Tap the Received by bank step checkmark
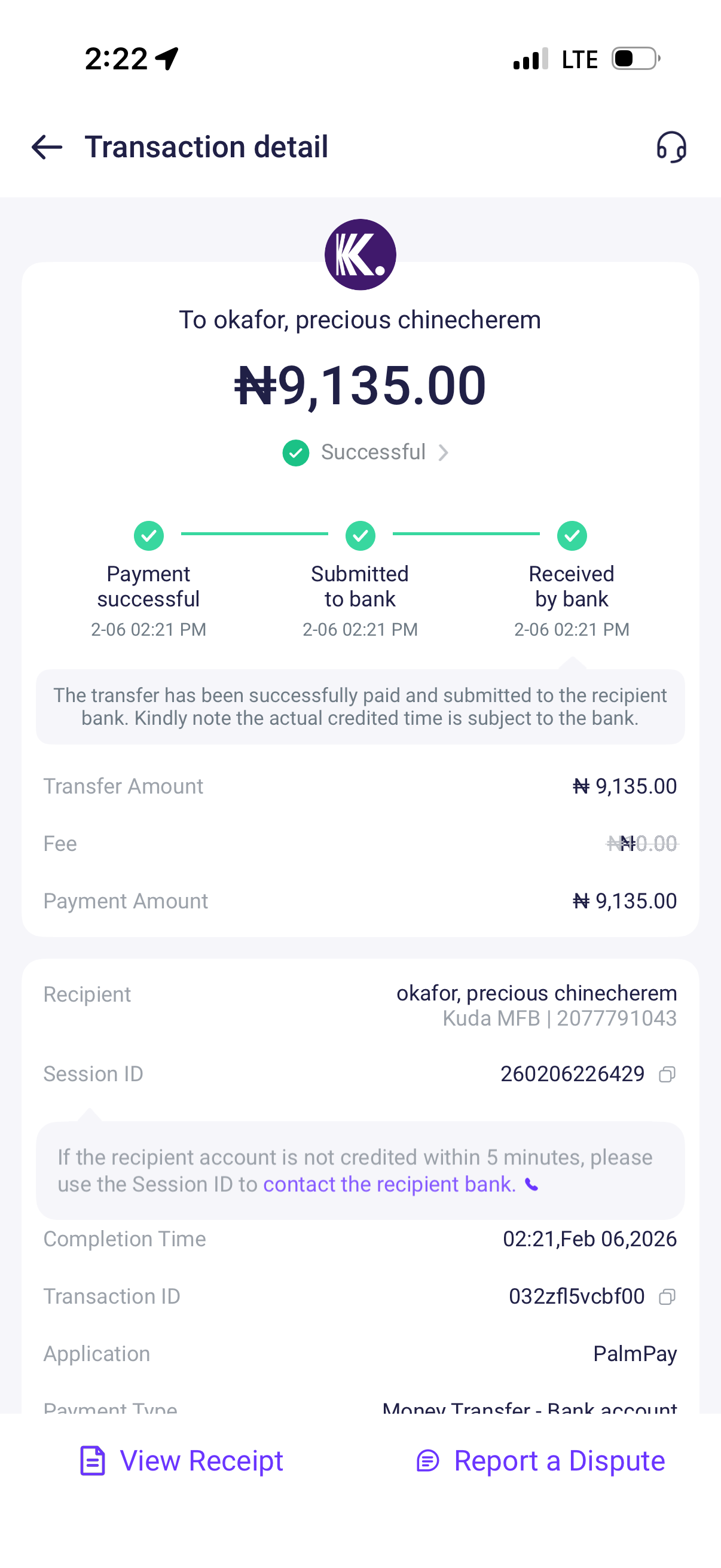 click(572, 536)
